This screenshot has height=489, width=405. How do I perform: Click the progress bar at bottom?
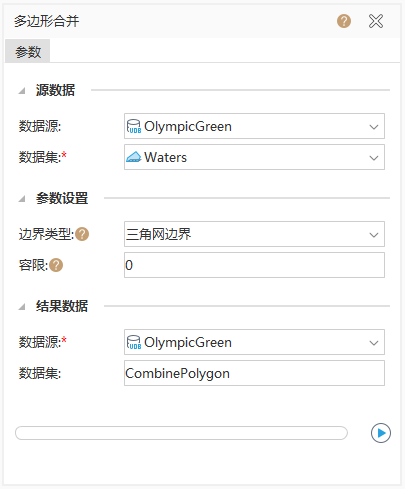181,433
